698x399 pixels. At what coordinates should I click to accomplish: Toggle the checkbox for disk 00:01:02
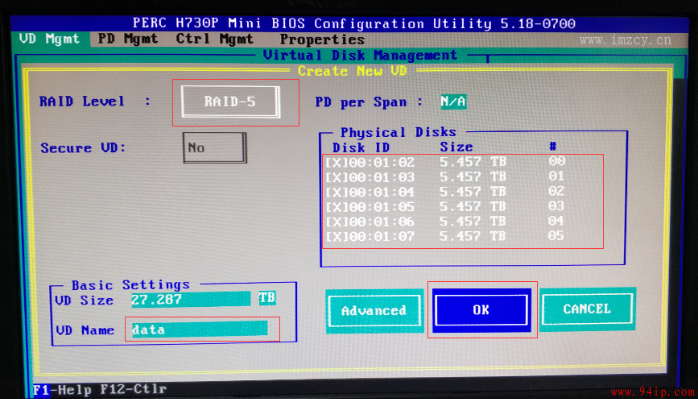334,162
